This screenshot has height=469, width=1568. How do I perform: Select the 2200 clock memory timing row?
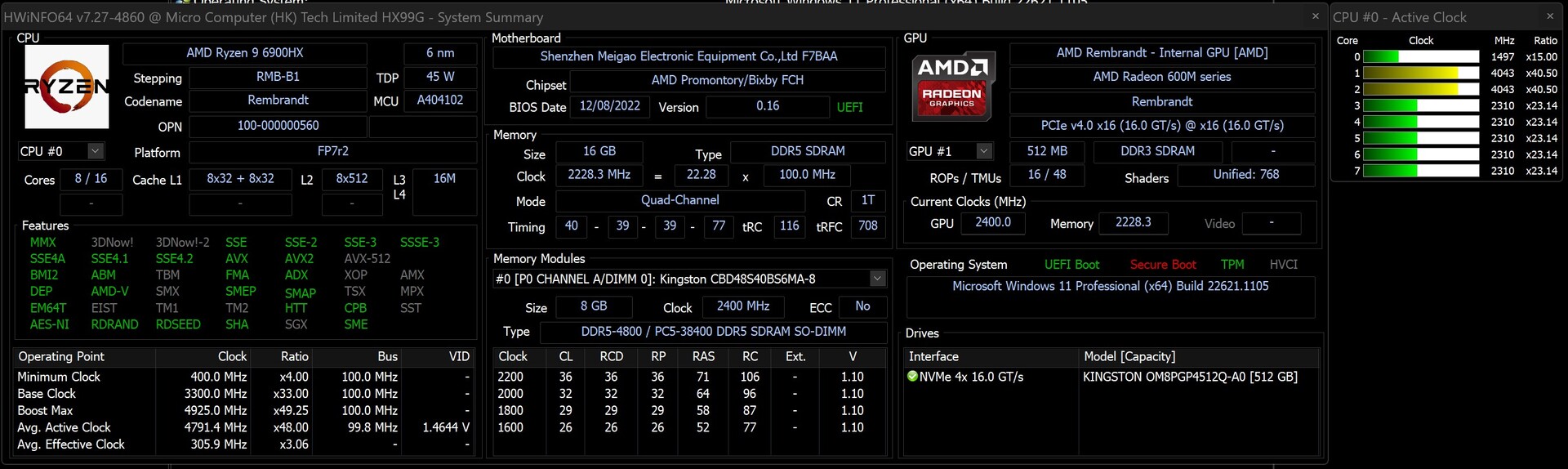tap(688, 377)
